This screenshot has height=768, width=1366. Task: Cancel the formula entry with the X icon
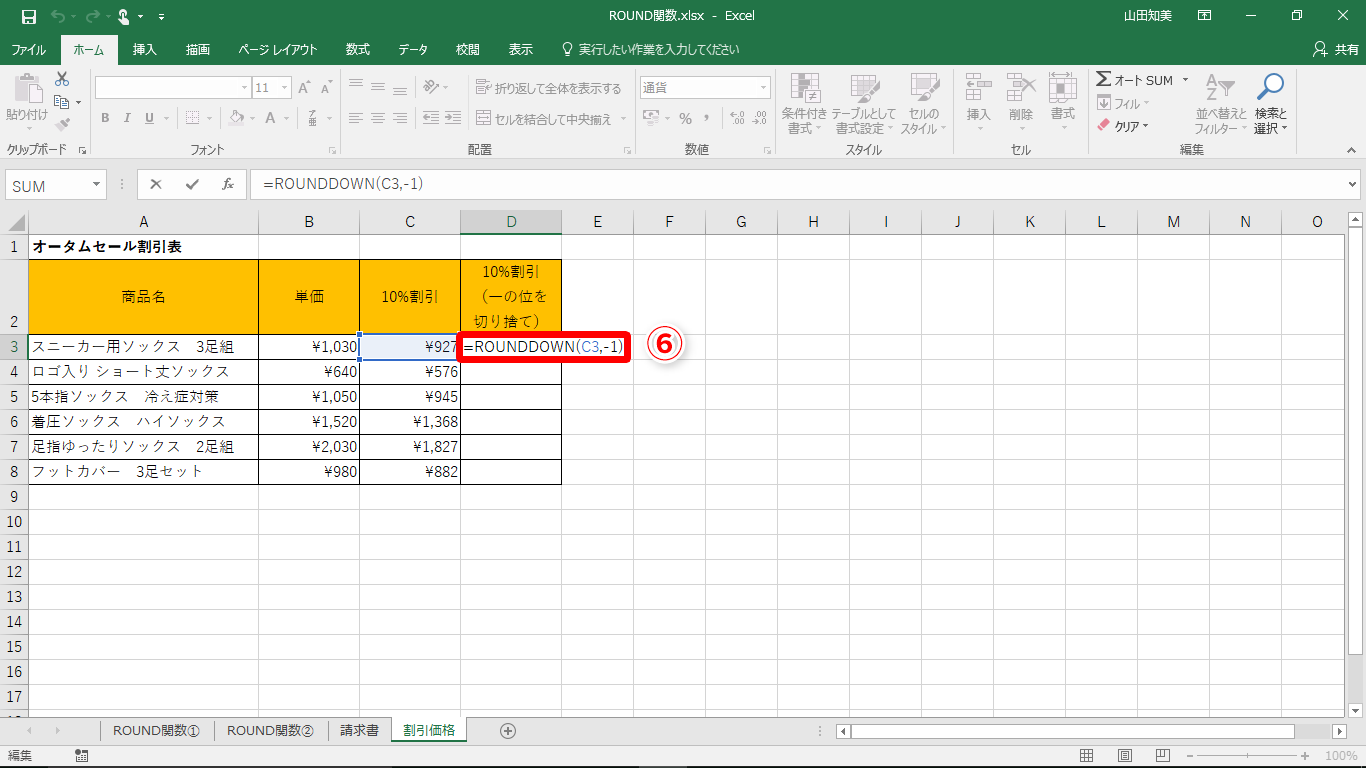coord(156,185)
